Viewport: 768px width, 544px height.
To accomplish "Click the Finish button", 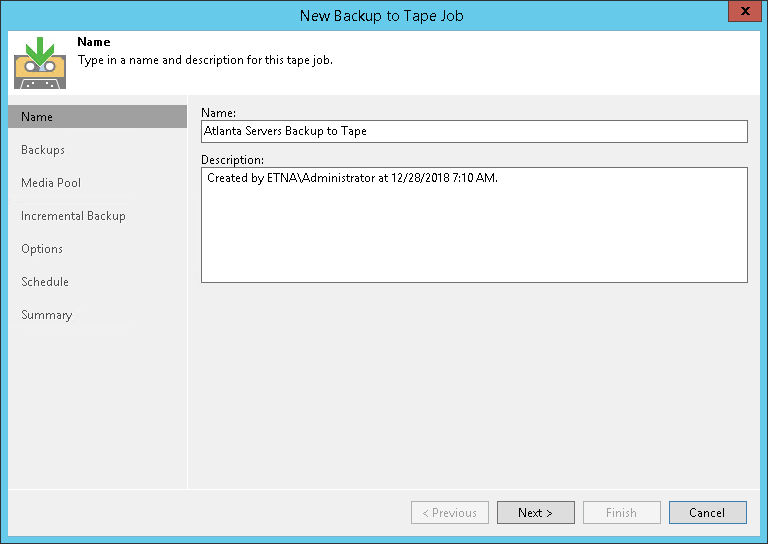I will 621,513.
